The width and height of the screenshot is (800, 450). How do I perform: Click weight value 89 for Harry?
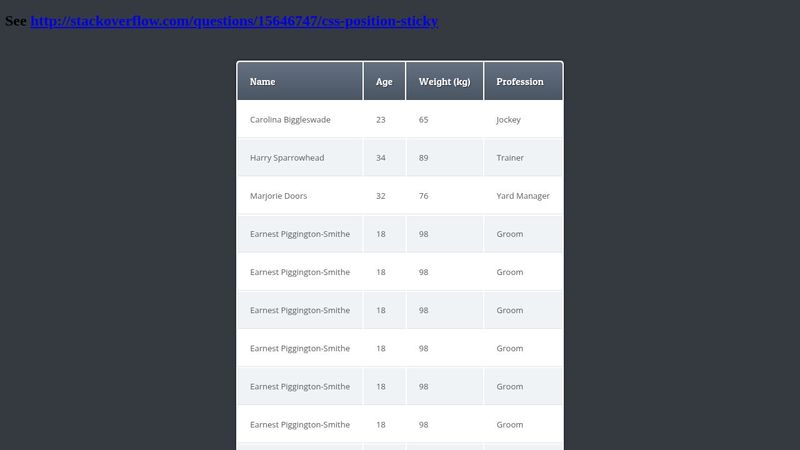coord(423,158)
